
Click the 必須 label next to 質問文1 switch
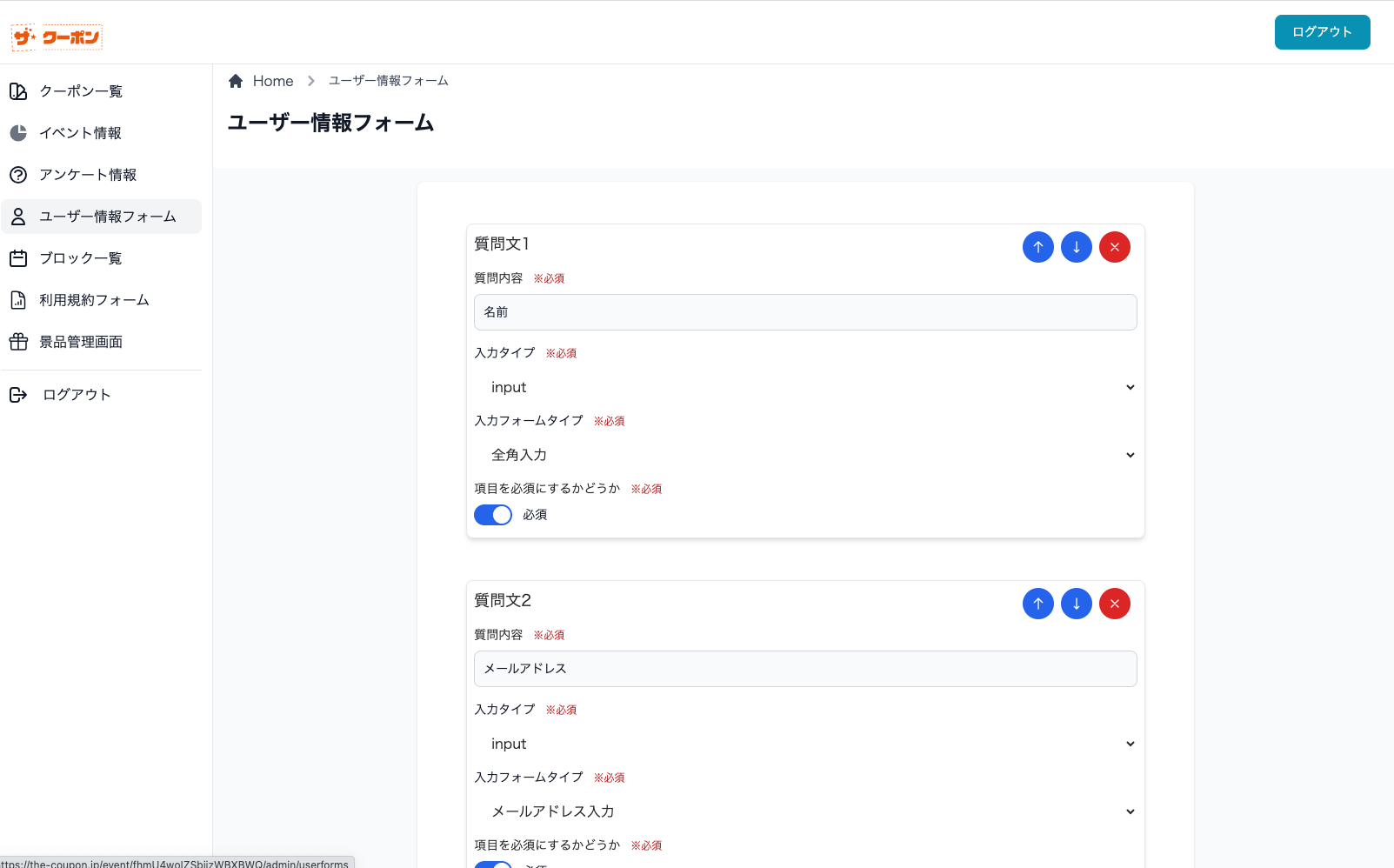535,515
